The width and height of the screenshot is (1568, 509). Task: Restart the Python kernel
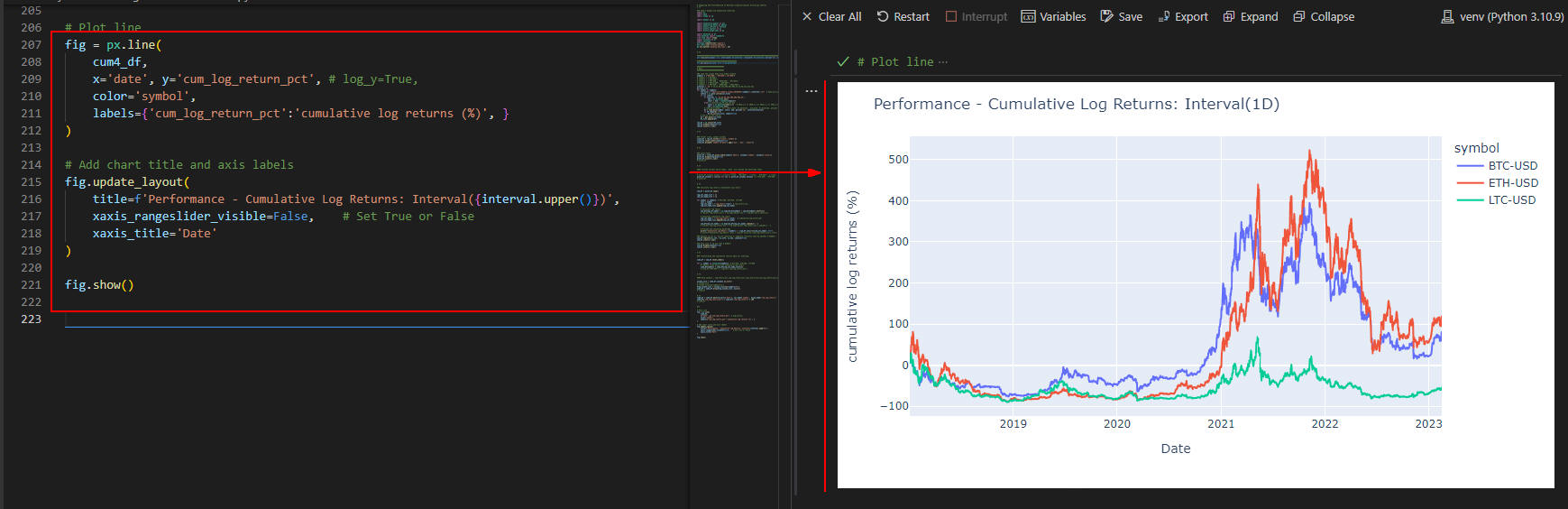(903, 16)
